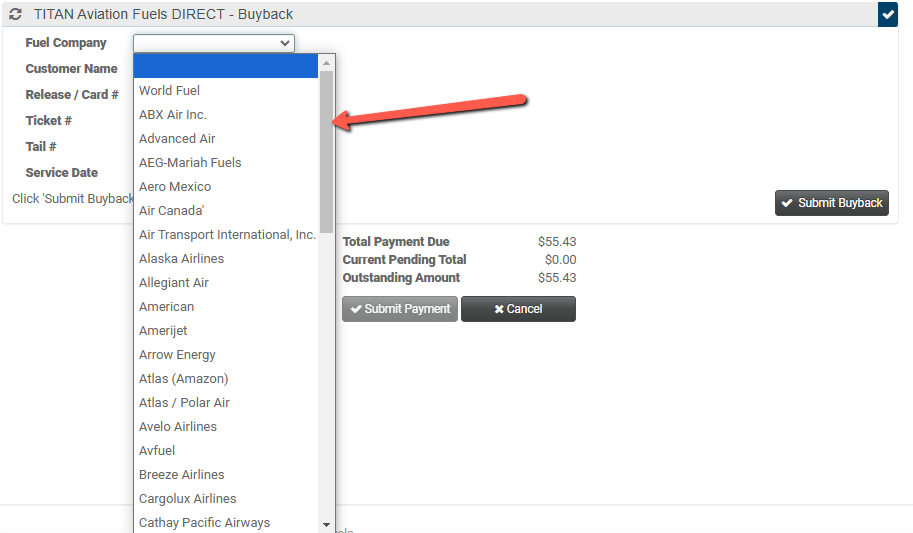Choose Cathay Pacific Airways option
The width and height of the screenshot is (913, 533).
[204, 522]
